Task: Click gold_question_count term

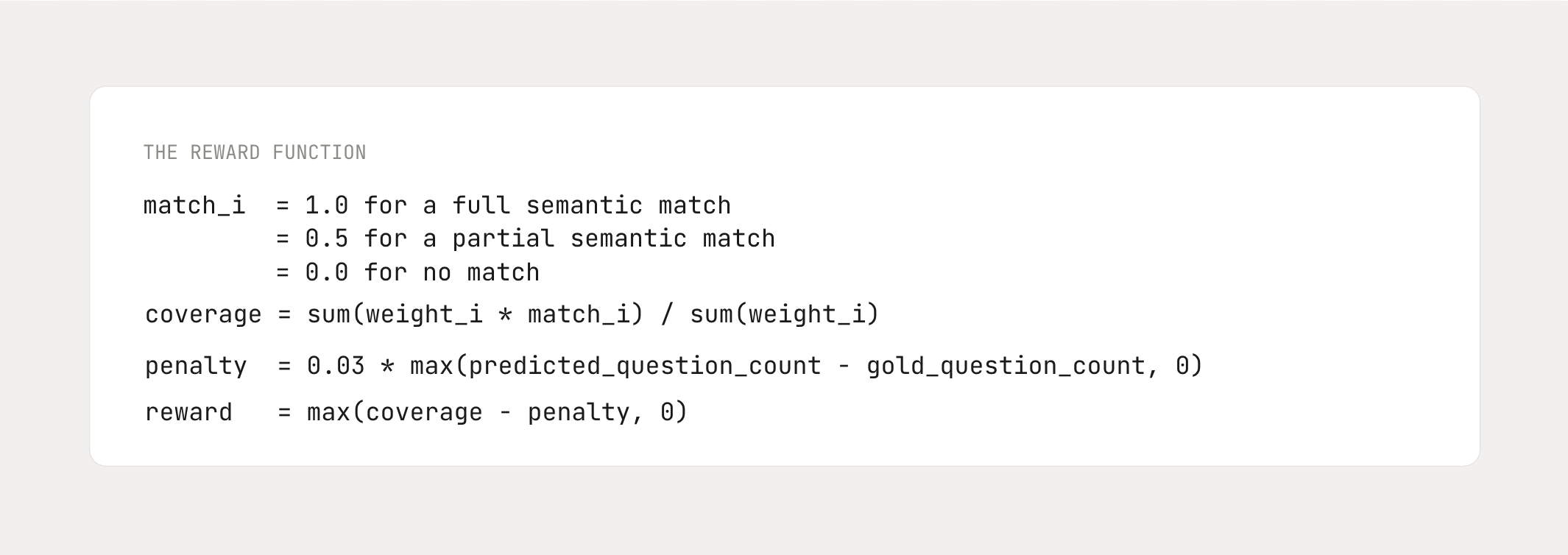Action: pos(1006,366)
